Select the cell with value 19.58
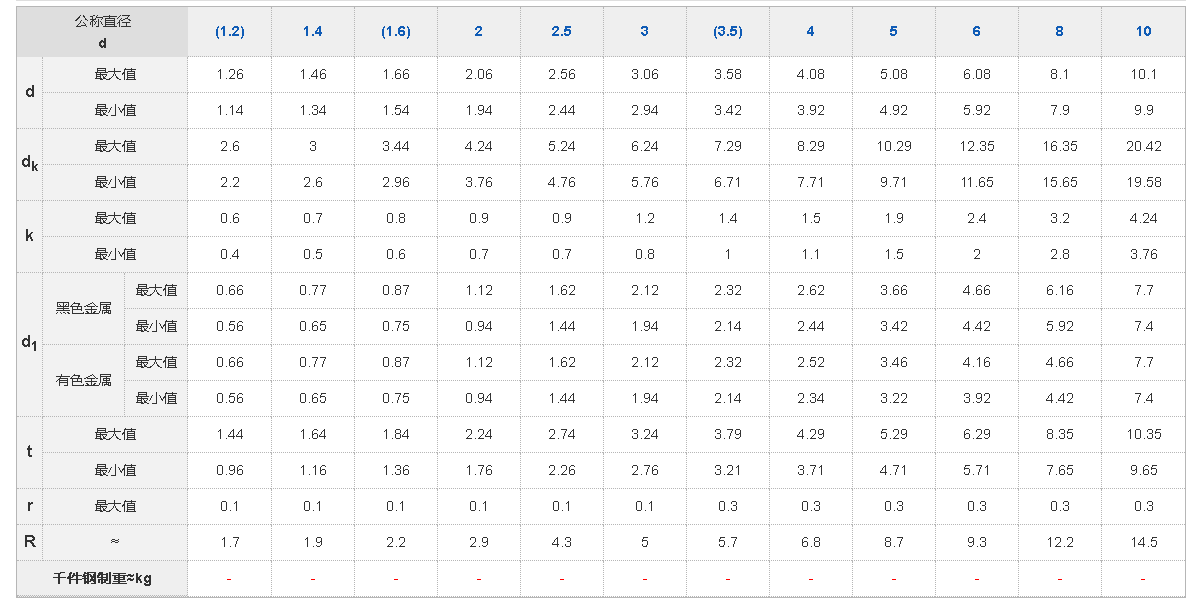The height and width of the screenshot is (607, 1200). (1143, 182)
